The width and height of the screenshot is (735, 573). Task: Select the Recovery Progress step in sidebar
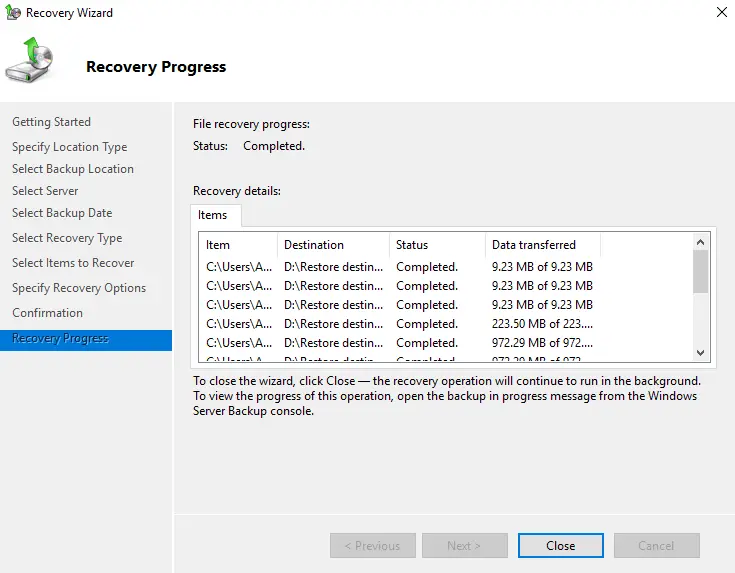click(61, 339)
